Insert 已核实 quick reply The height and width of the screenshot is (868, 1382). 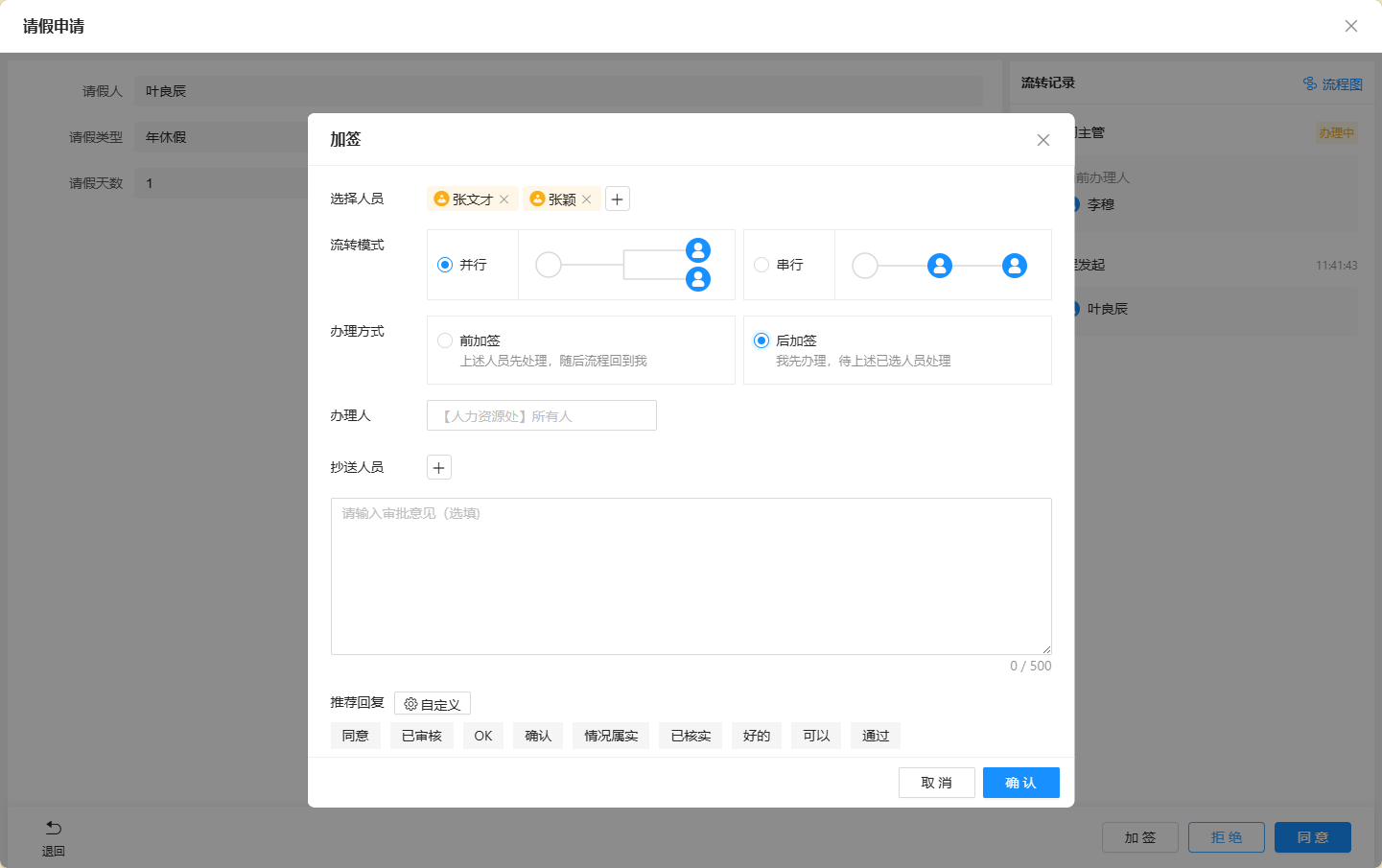click(691, 736)
